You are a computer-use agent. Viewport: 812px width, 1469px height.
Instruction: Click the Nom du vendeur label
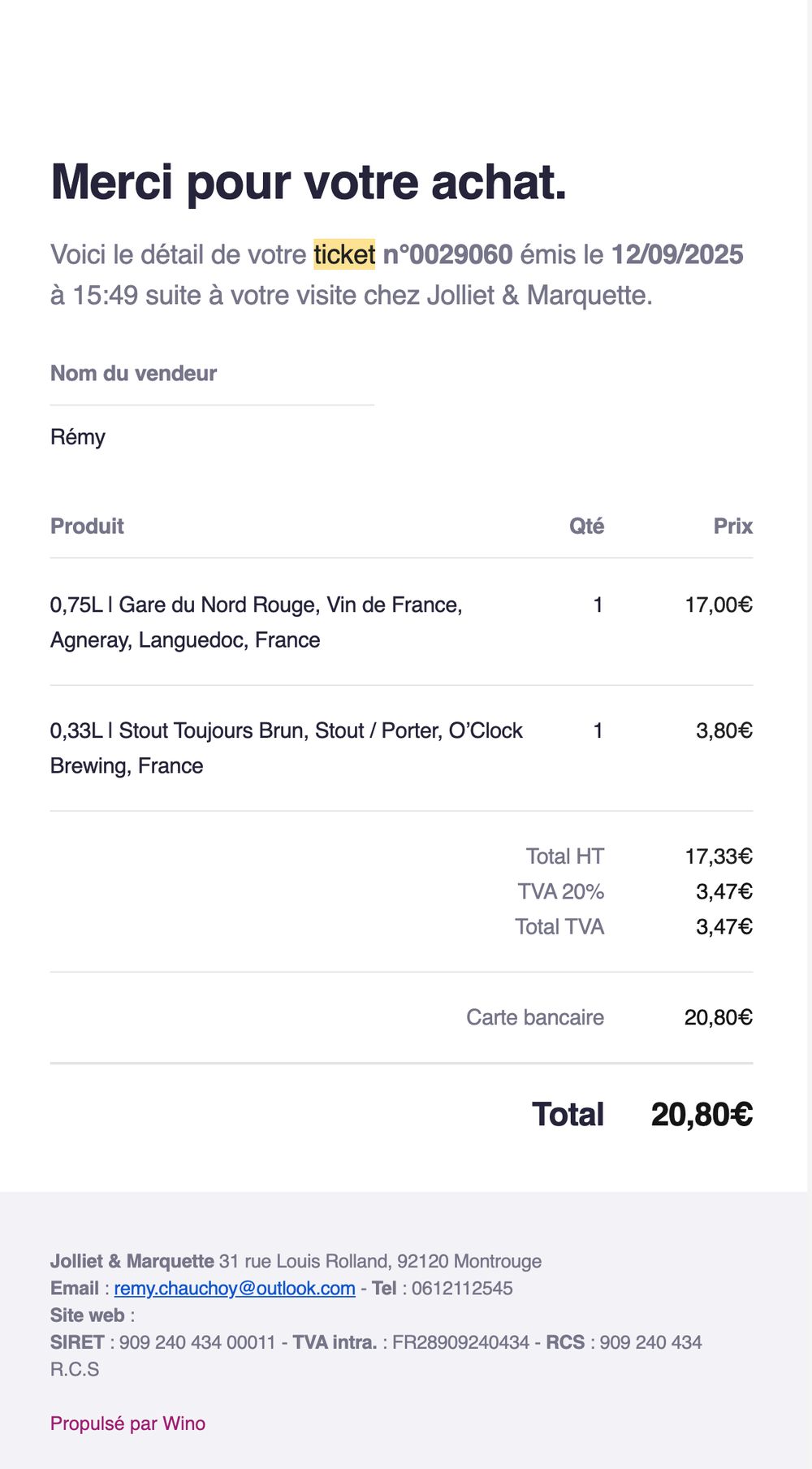133,373
